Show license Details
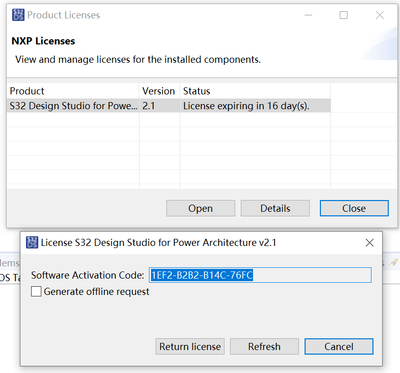Image resolution: width=400 pixels, height=373 pixels. point(275,208)
